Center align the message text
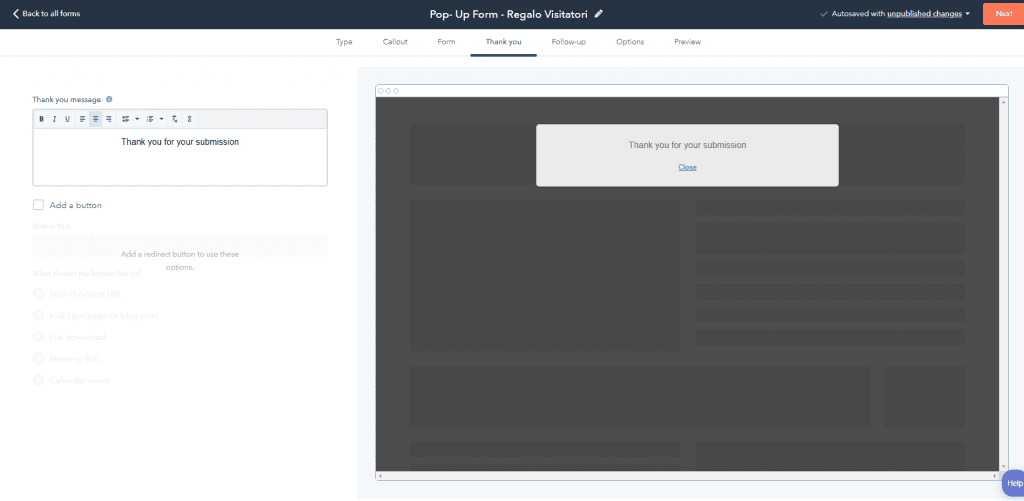The width and height of the screenshot is (1024, 501). [95, 119]
